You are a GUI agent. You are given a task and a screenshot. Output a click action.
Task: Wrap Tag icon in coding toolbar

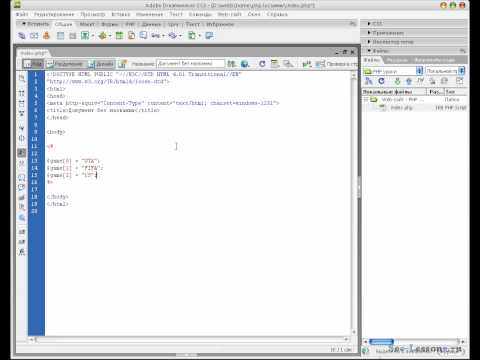point(22,198)
